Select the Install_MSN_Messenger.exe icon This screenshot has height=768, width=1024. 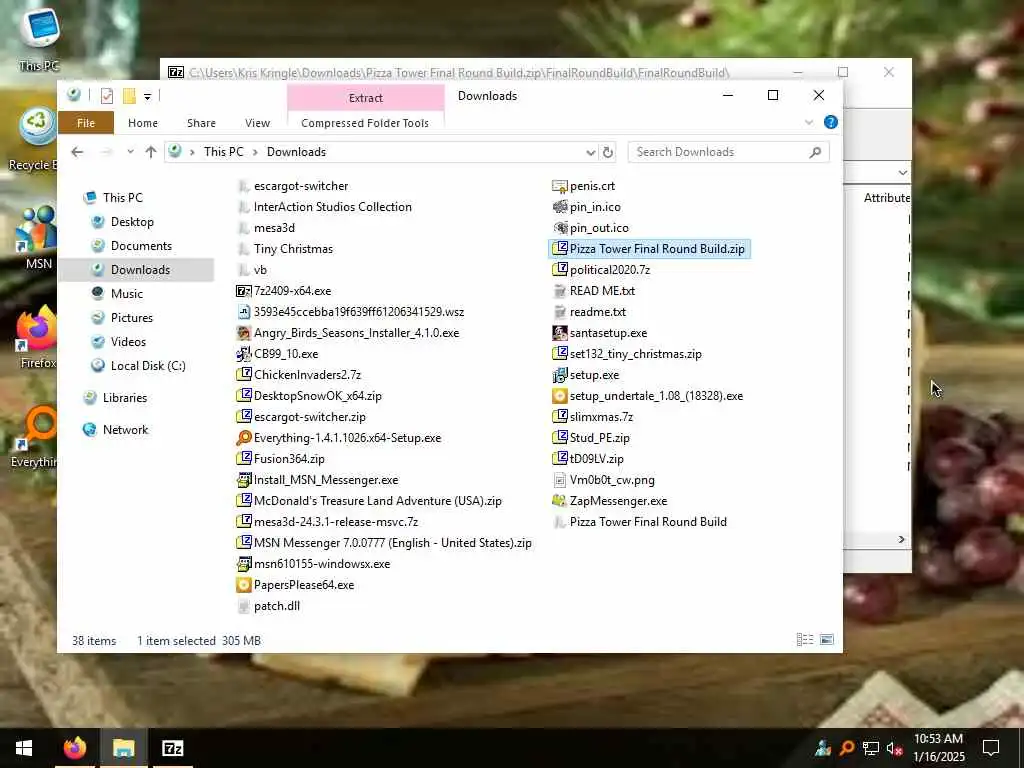tap(244, 480)
